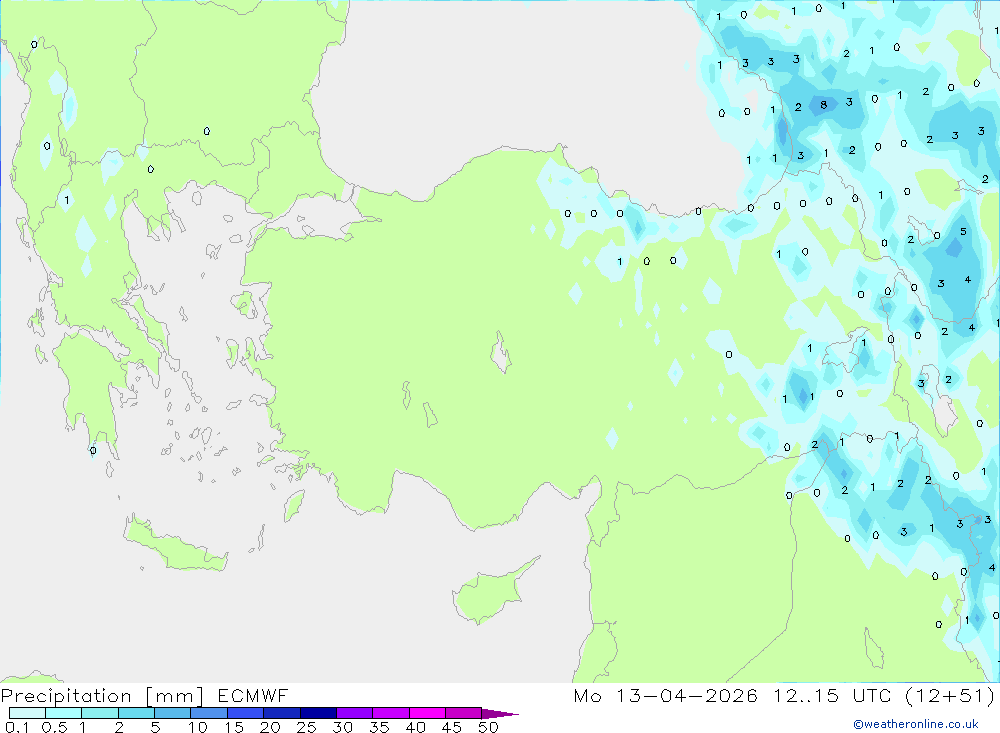Click the legend label '0.5'

54,727
